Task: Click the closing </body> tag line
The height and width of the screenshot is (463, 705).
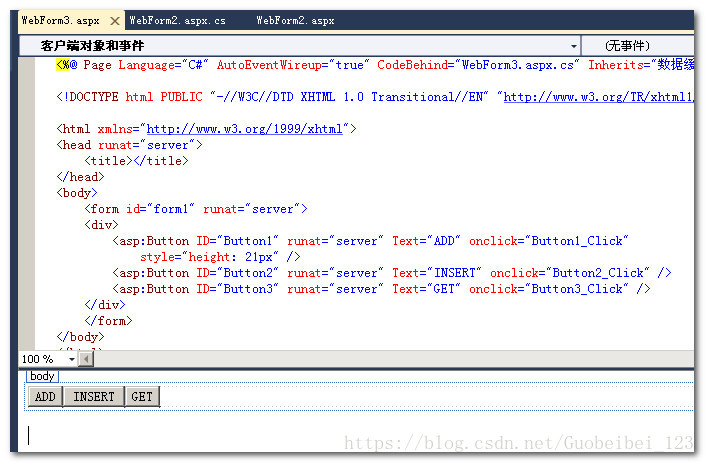Action: click(80, 337)
